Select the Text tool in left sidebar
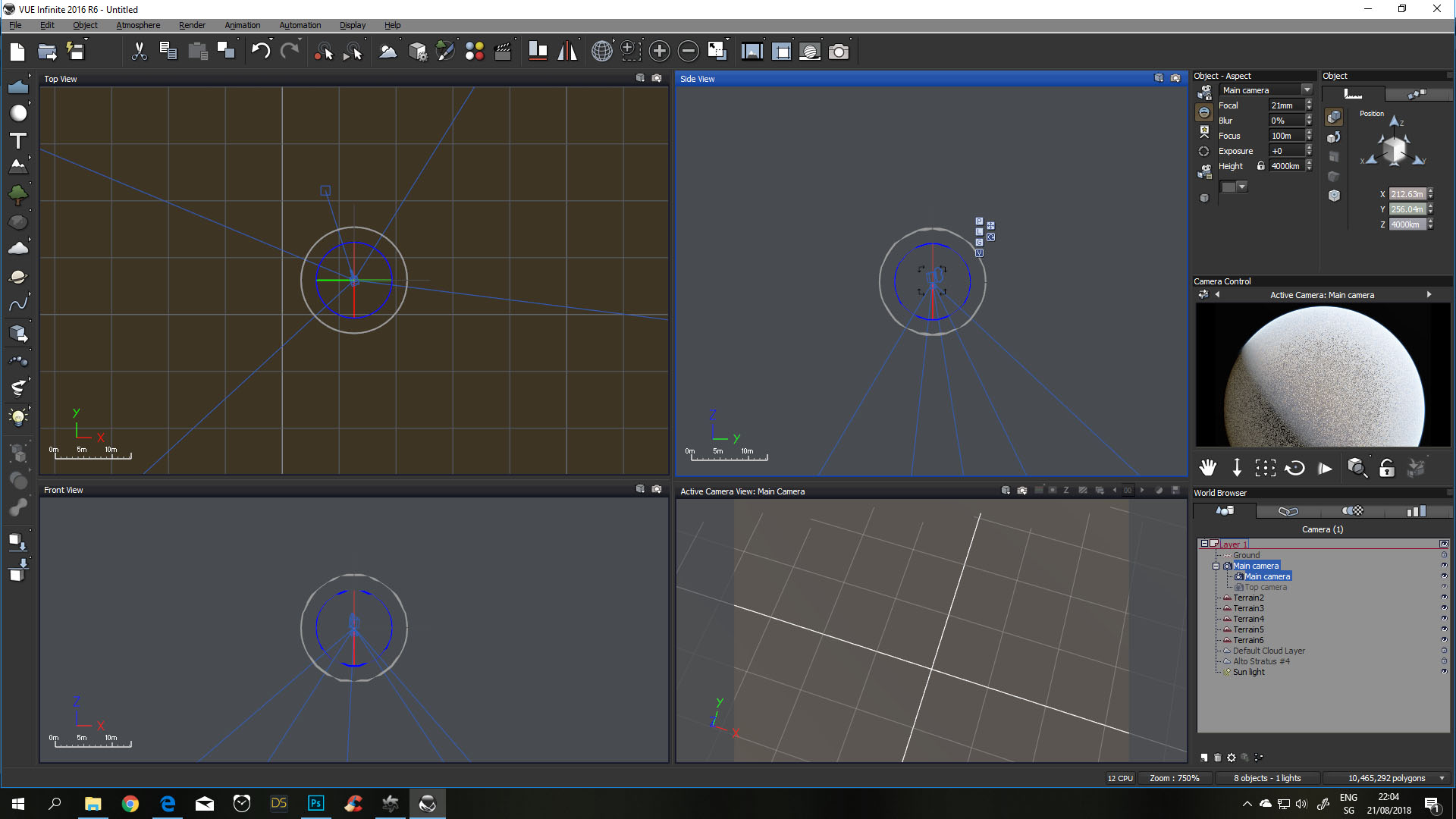The image size is (1456, 819). pos(18,141)
